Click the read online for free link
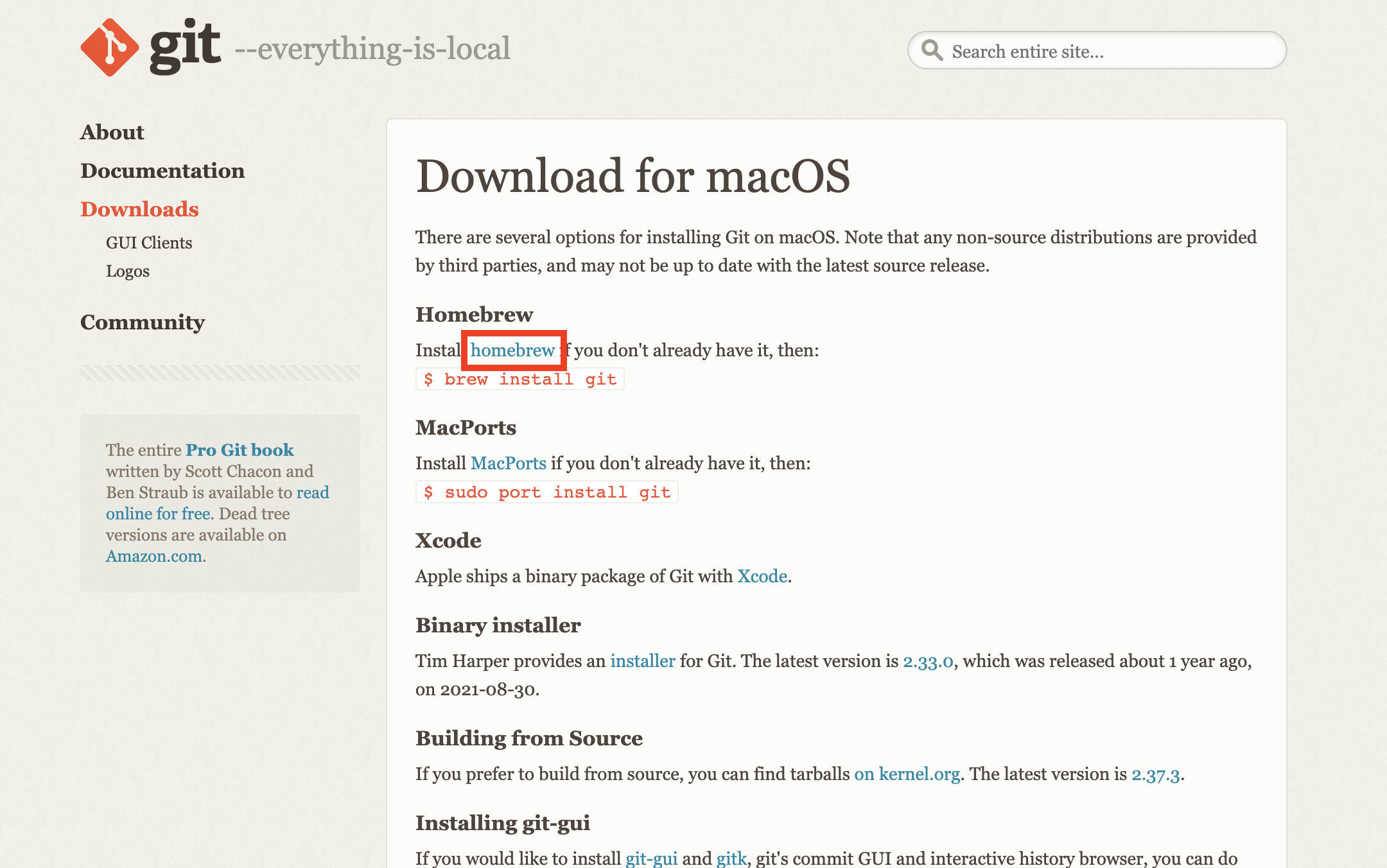Image resolution: width=1387 pixels, height=868 pixels. (x=218, y=503)
